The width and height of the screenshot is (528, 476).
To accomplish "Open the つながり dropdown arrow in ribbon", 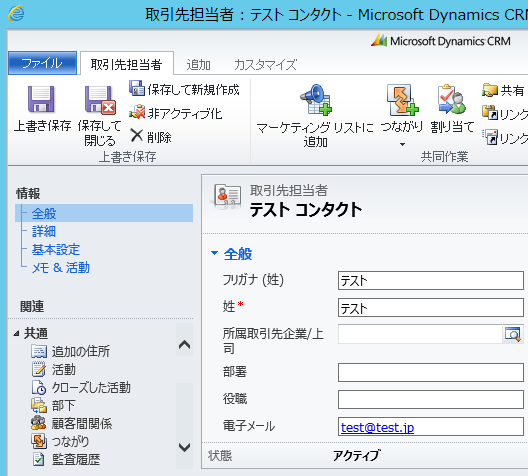I will [402, 144].
